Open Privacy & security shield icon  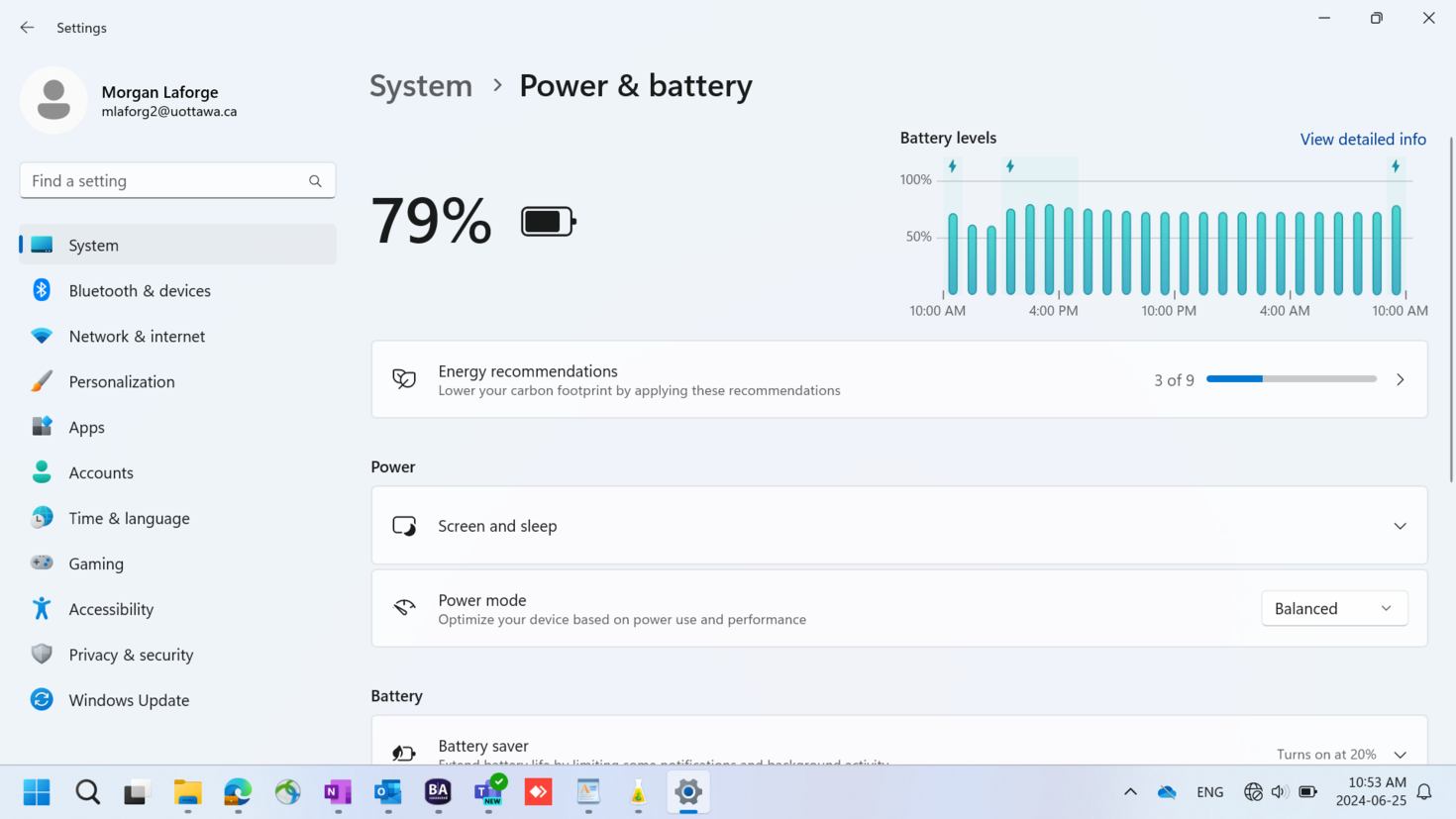tap(42, 655)
